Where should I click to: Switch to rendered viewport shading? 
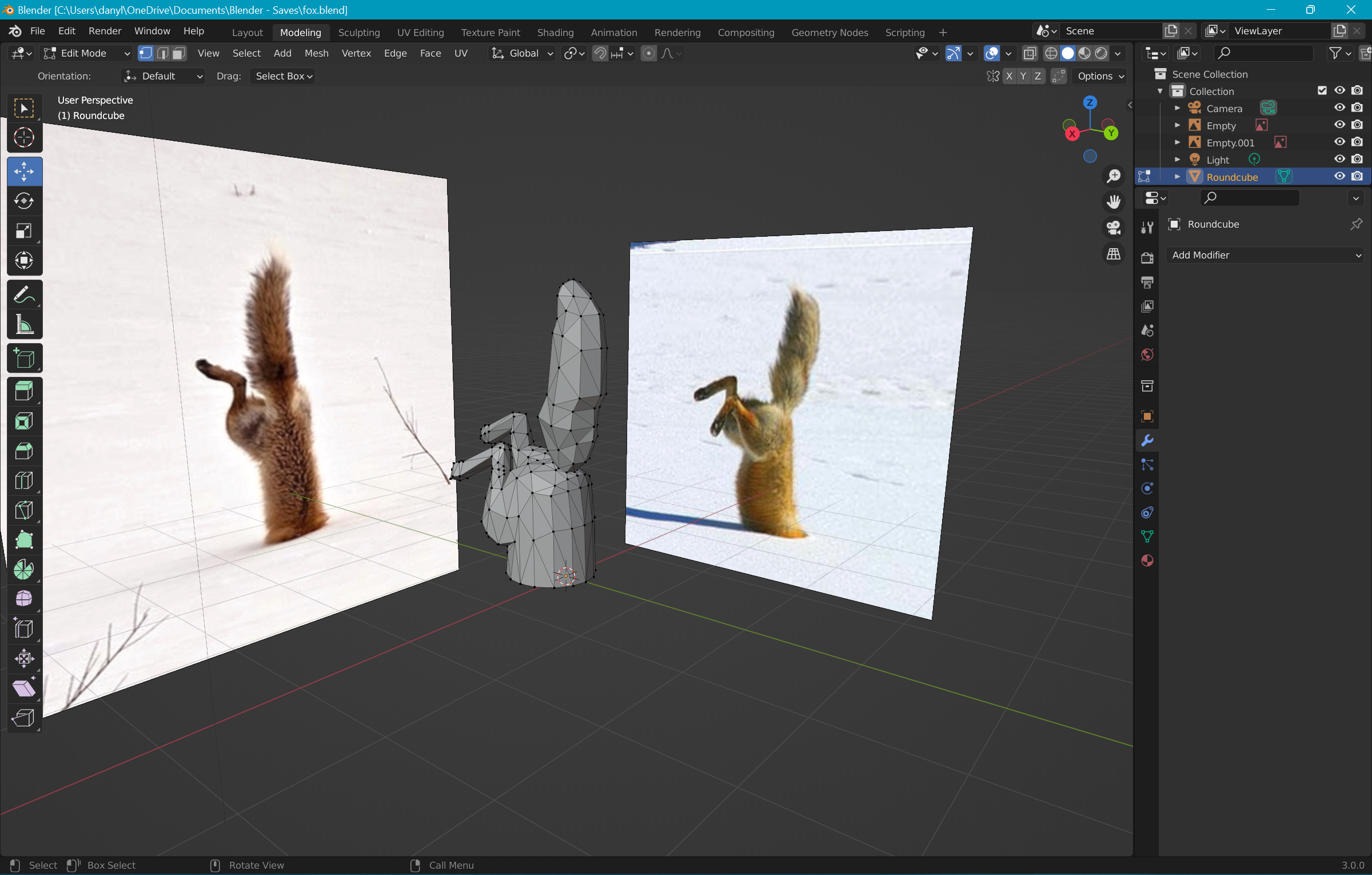click(1101, 53)
